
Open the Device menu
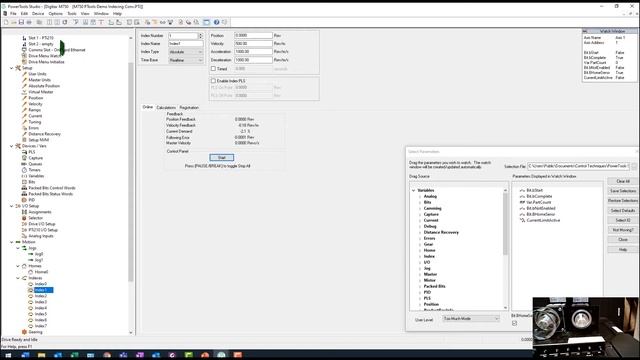[x=38, y=13]
